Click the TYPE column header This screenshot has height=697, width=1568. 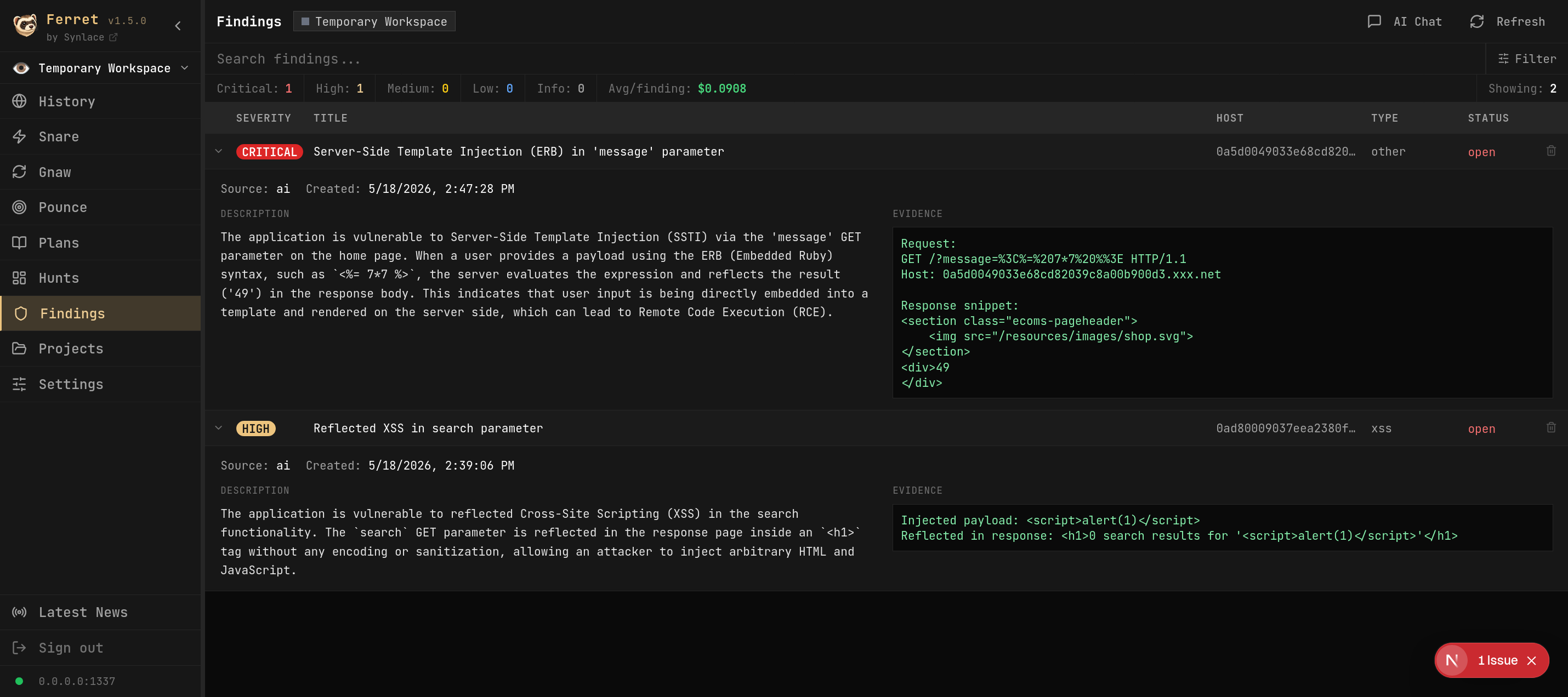pyautogui.click(x=1384, y=118)
